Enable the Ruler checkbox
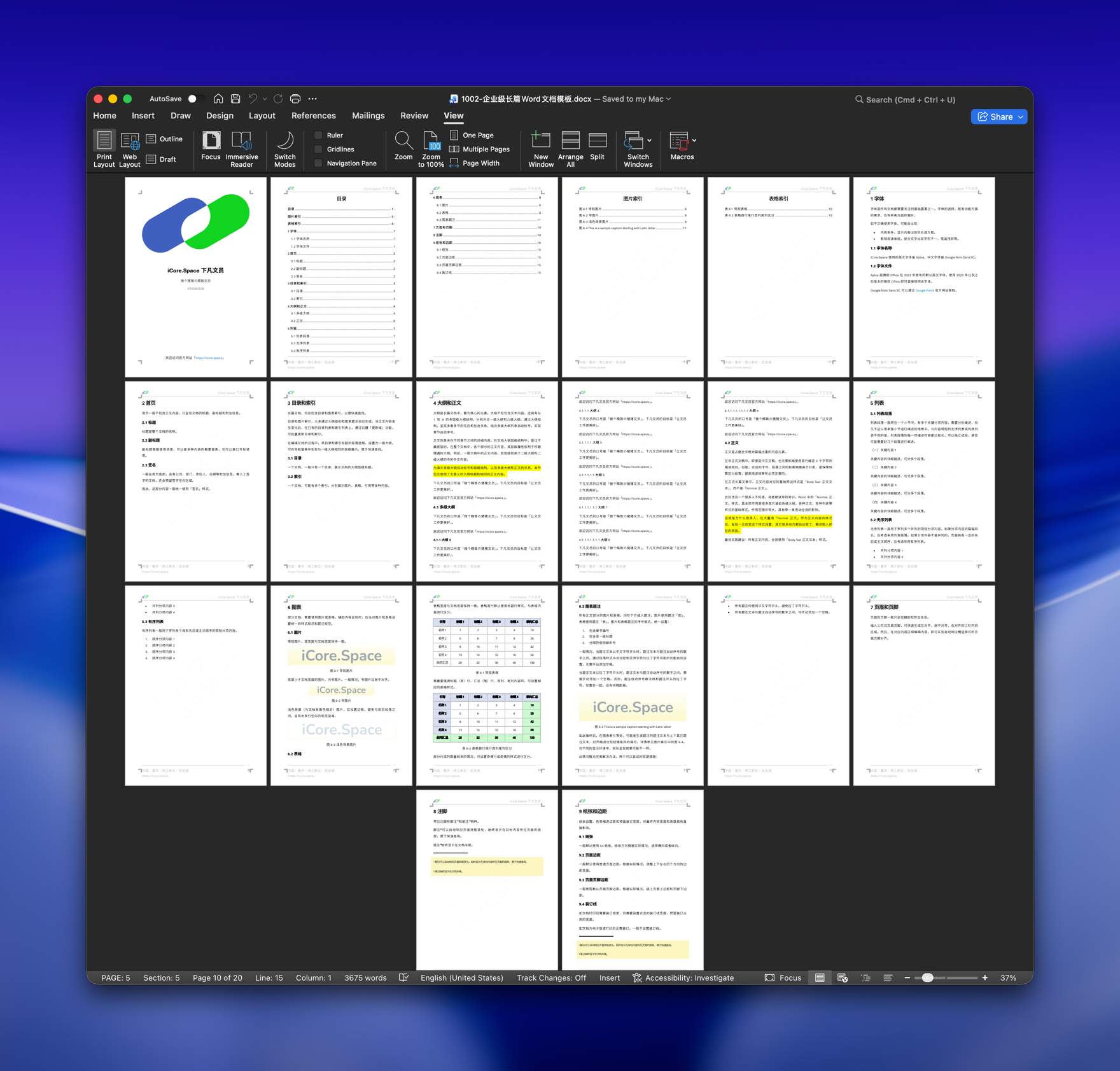The width and height of the screenshot is (1120, 1071). [x=319, y=135]
